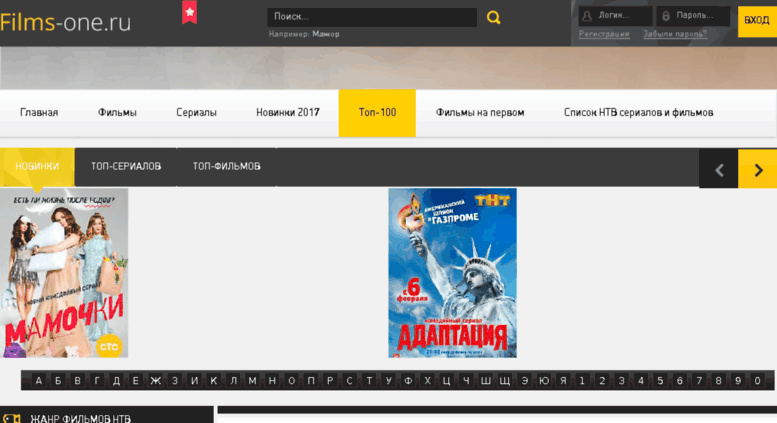This screenshot has width=777, height=423.
Task: Select letter Я in alphabet bar
Action: click(563, 380)
